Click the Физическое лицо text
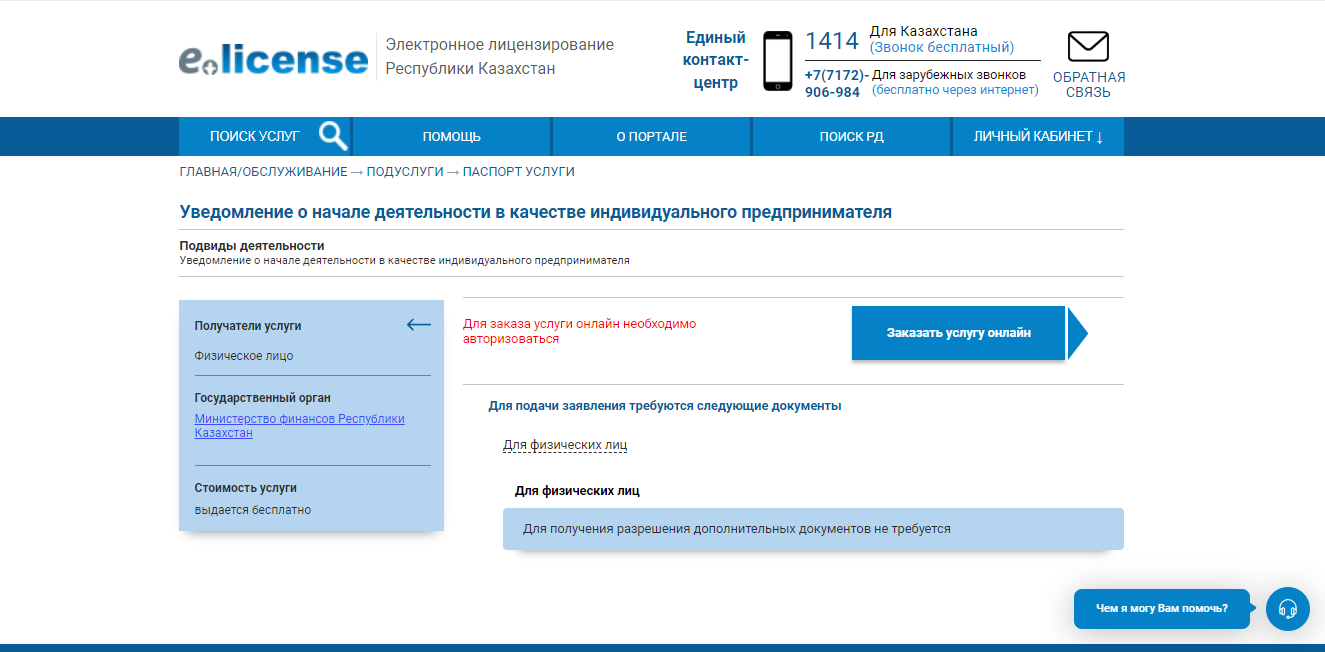The height and width of the screenshot is (652, 1325). point(244,356)
